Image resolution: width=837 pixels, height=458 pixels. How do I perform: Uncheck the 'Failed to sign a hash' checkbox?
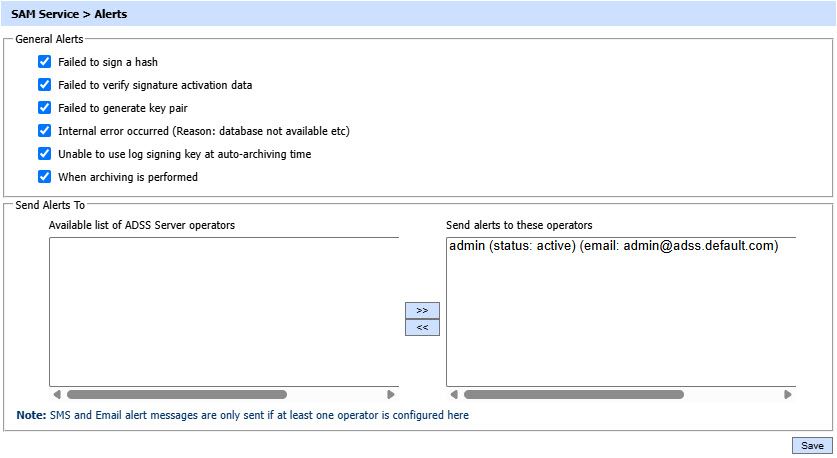[x=44, y=62]
